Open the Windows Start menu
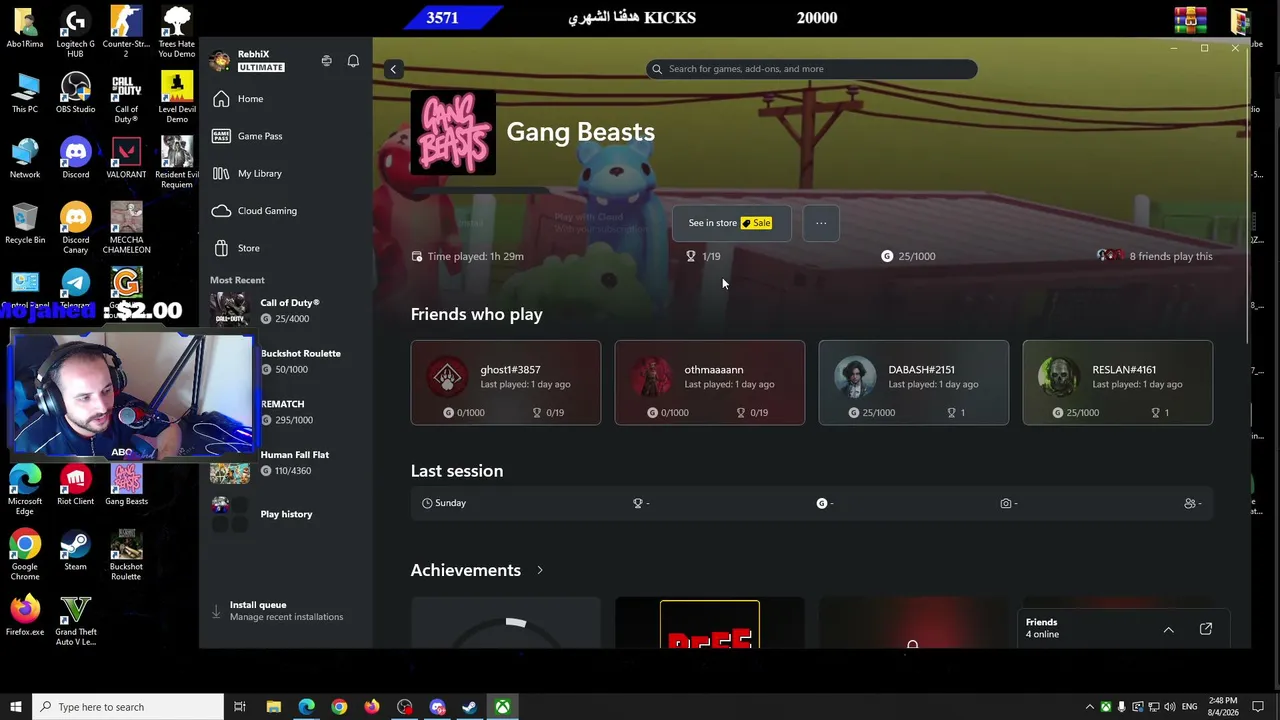Screen dimensions: 1280x720 [15, 707]
